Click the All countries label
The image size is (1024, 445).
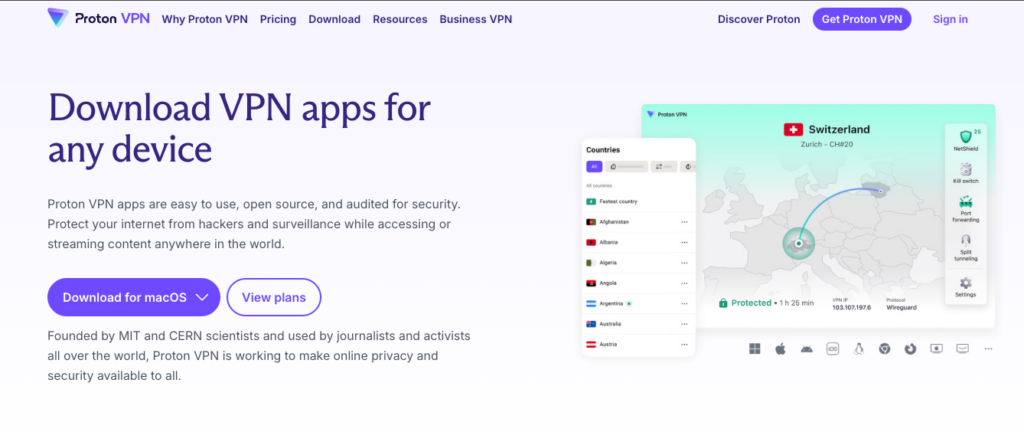[599, 186]
